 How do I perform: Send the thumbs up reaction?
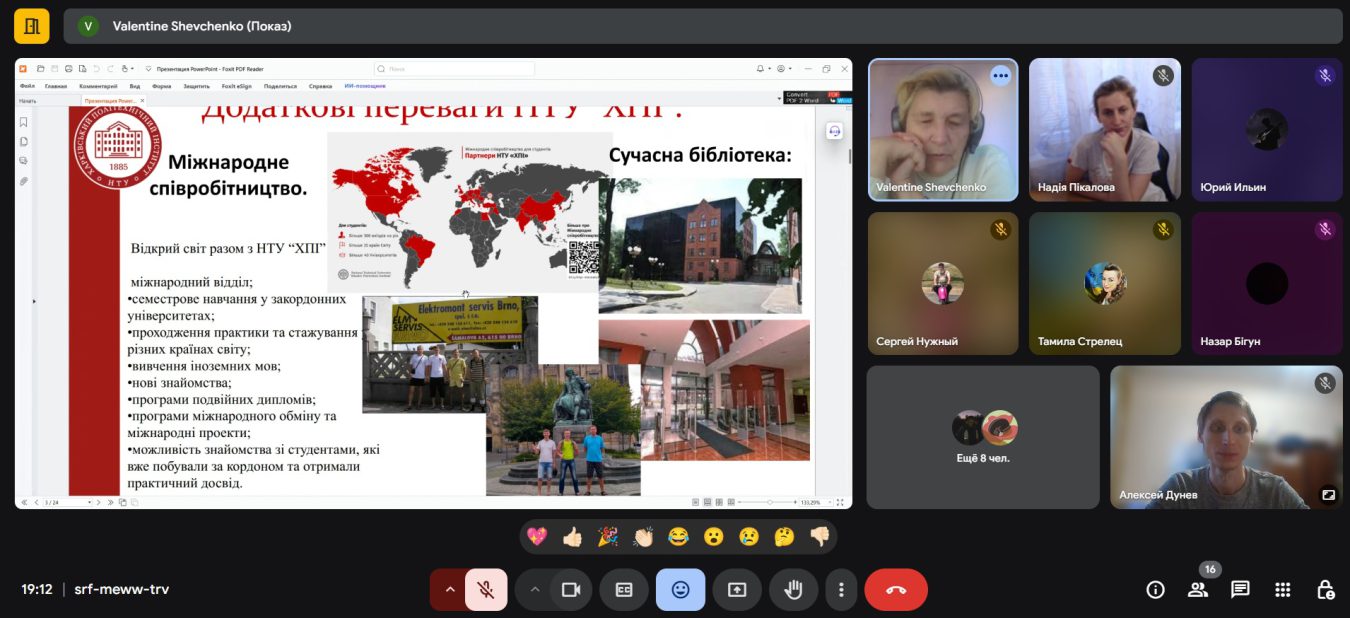pos(572,537)
